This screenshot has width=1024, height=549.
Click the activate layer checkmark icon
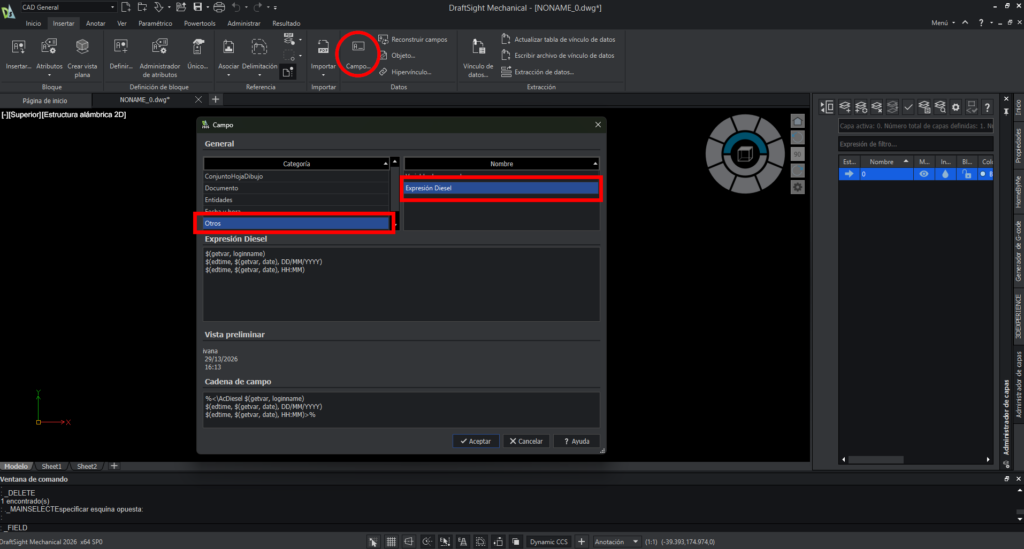(x=908, y=107)
